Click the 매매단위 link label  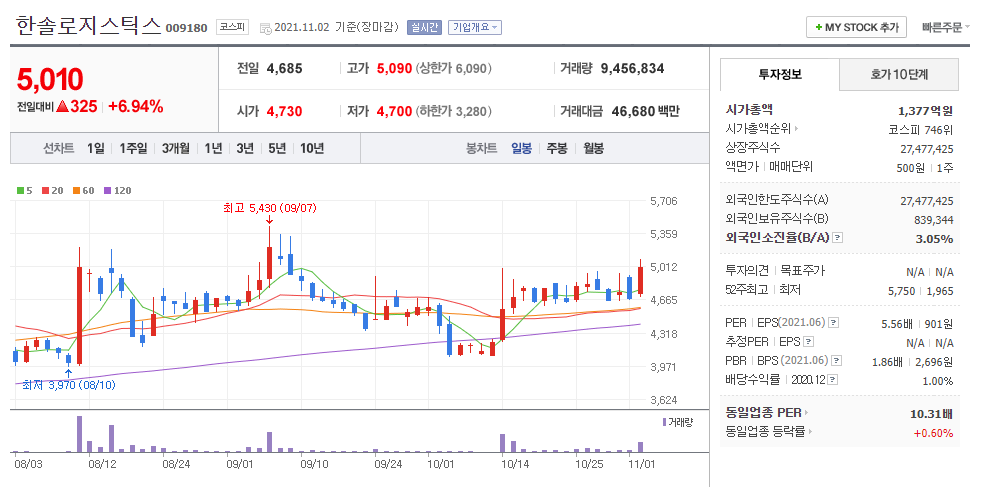[791, 167]
